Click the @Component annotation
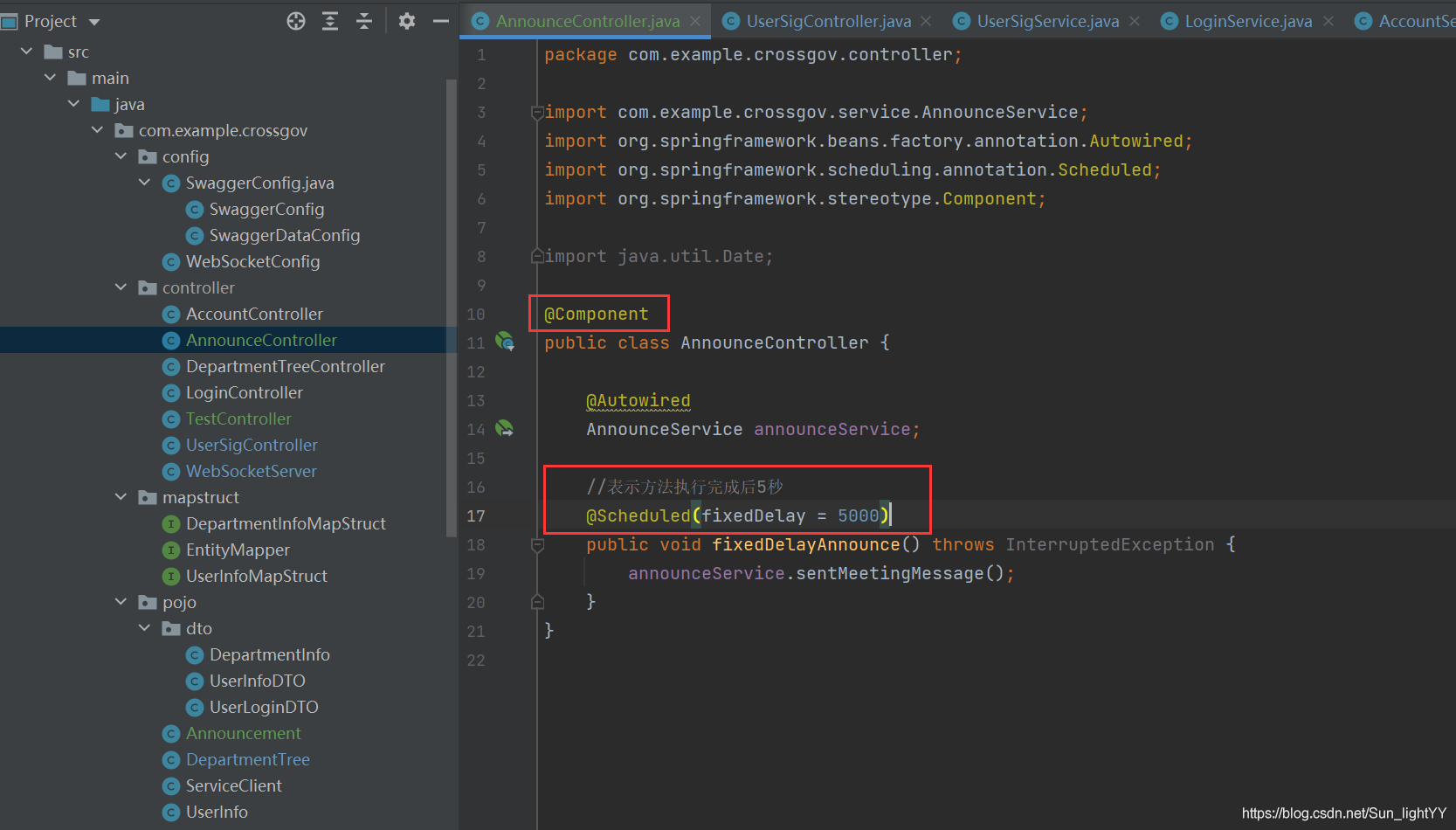The height and width of the screenshot is (830, 1456). (597, 314)
